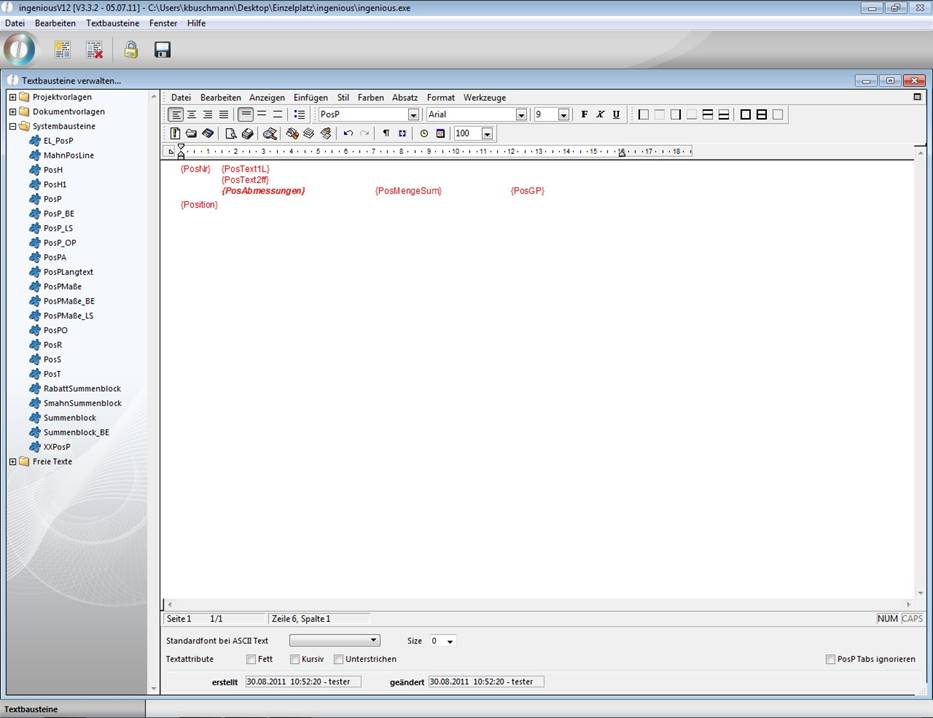Image resolution: width=933 pixels, height=718 pixels.
Task: Enable the Fett checkbox
Action: [x=251, y=660]
